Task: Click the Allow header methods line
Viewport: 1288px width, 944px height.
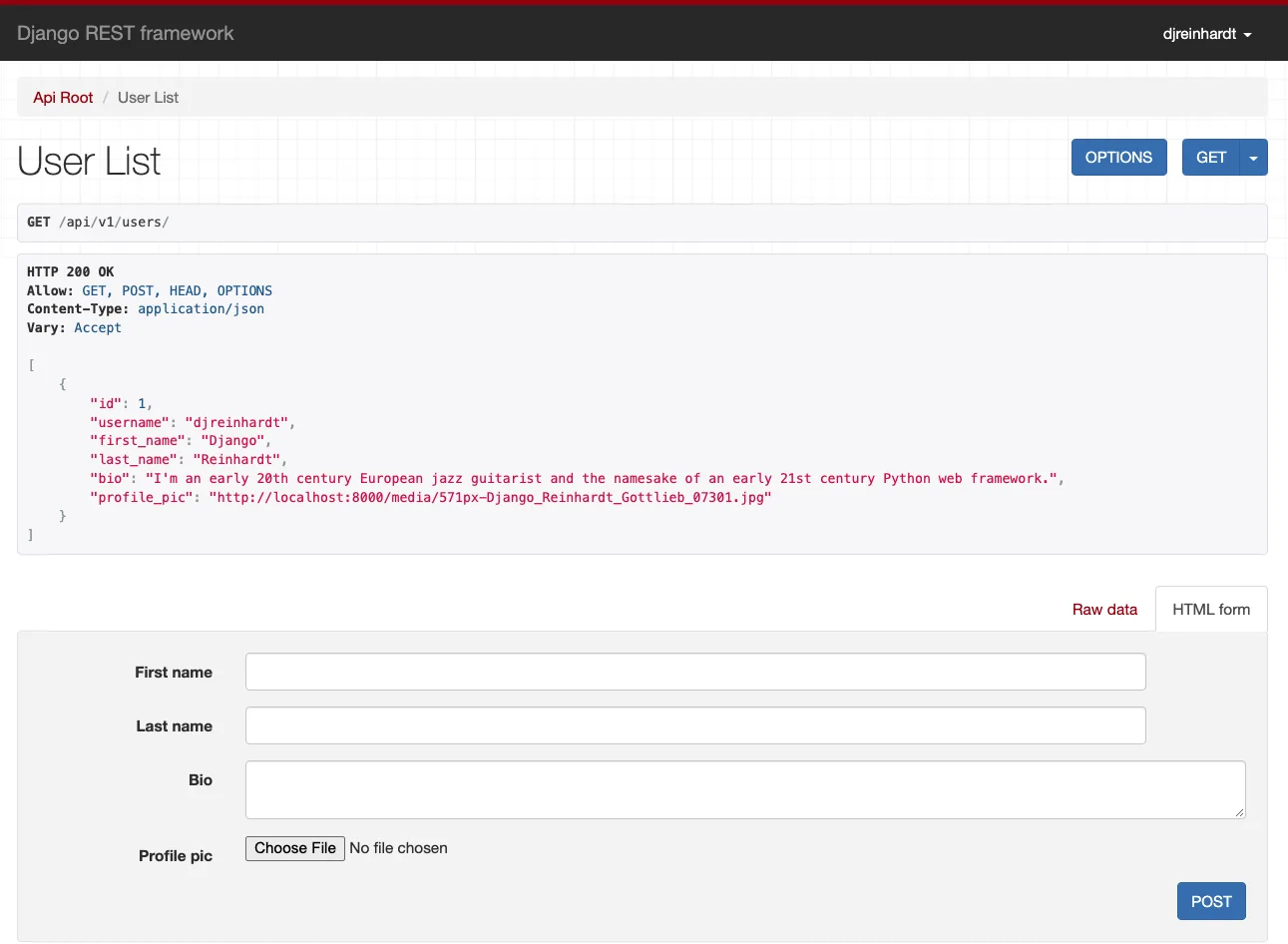Action: pyautogui.click(x=150, y=290)
